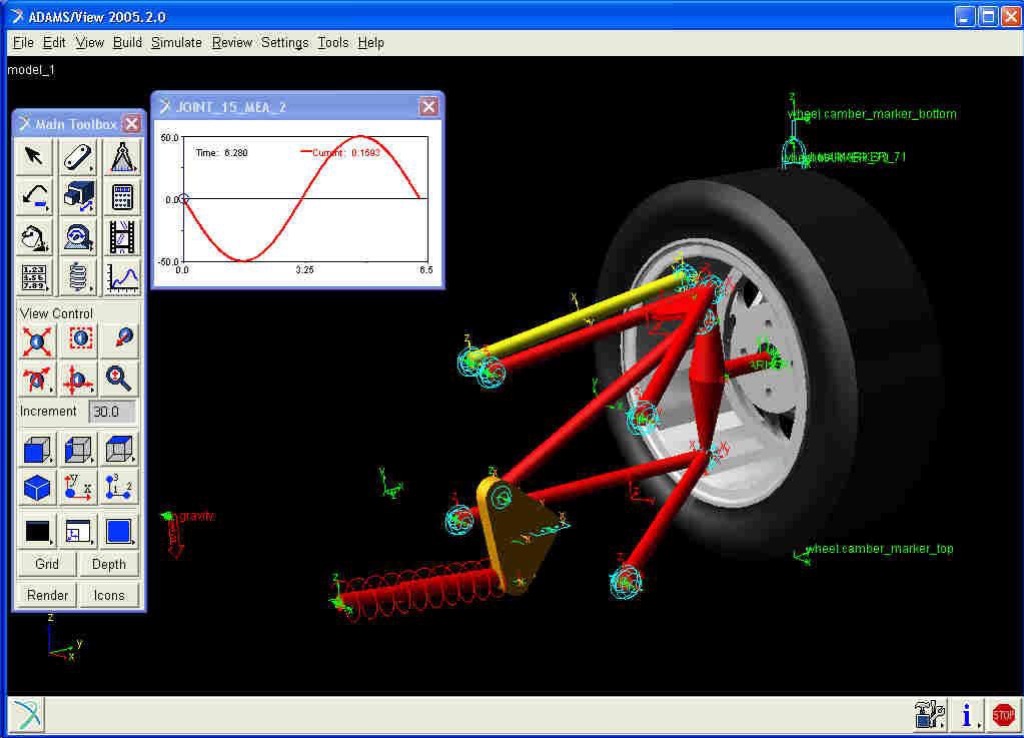Open the interactive Simulation calculator tool
The height and width of the screenshot is (738, 1024).
click(121, 196)
